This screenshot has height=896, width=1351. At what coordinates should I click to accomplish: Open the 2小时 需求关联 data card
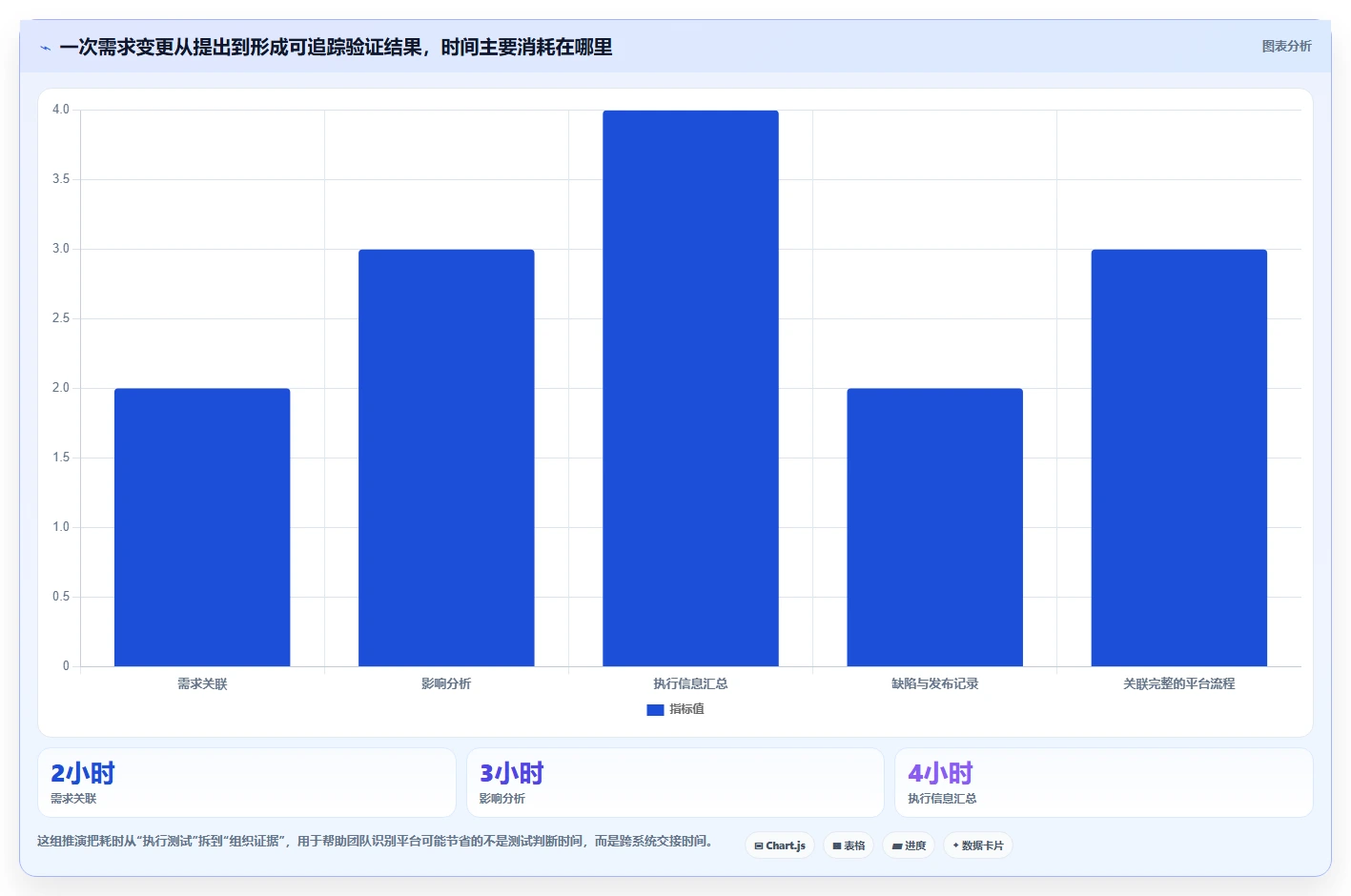coord(247,783)
